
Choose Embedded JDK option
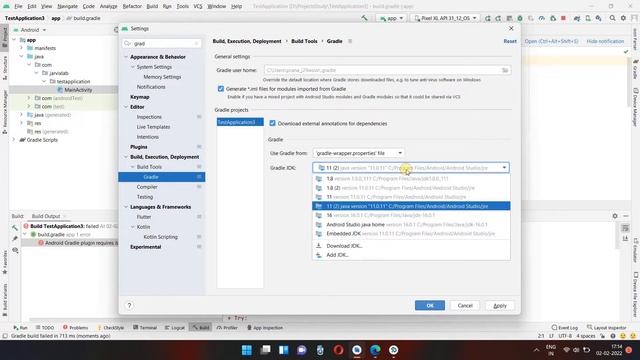(x=411, y=233)
